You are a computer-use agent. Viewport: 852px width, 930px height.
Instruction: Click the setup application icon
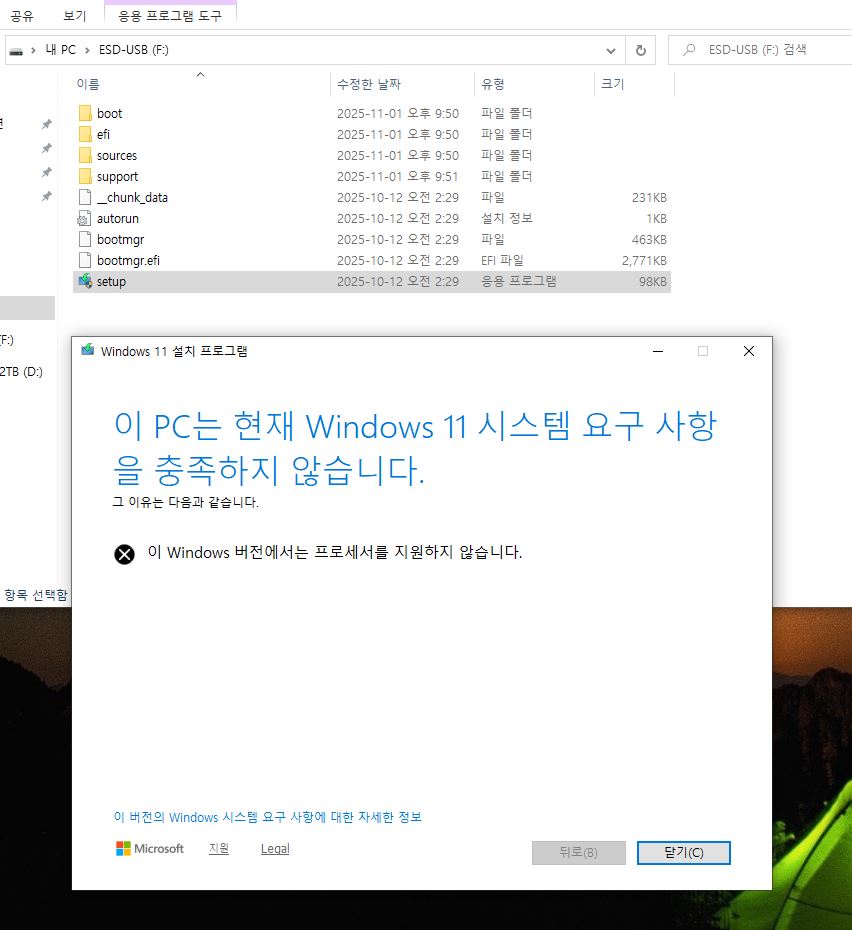(x=85, y=281)
